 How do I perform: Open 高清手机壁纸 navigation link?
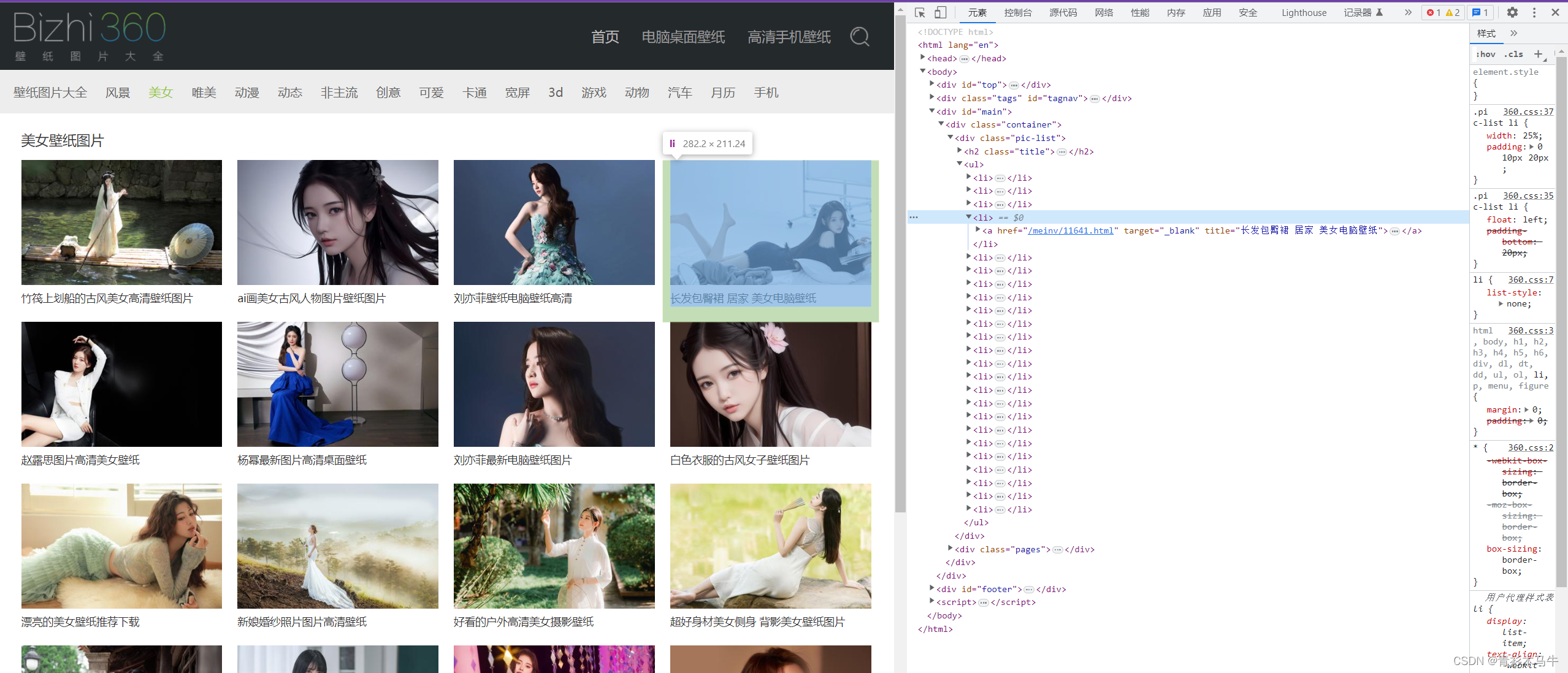pos(789,37)
